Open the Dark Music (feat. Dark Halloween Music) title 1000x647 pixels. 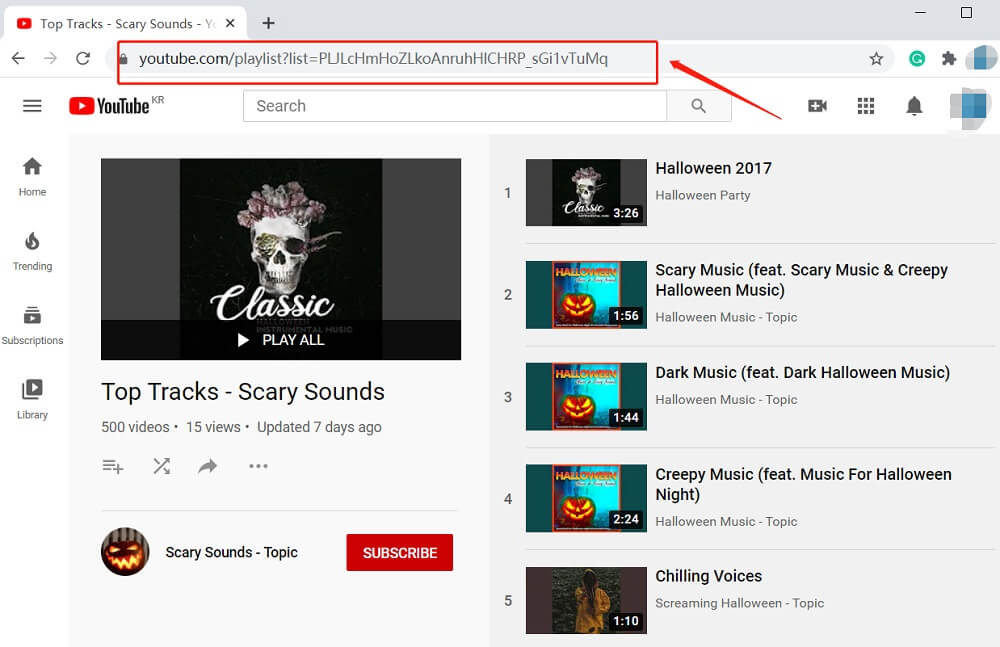click(803, 373)
